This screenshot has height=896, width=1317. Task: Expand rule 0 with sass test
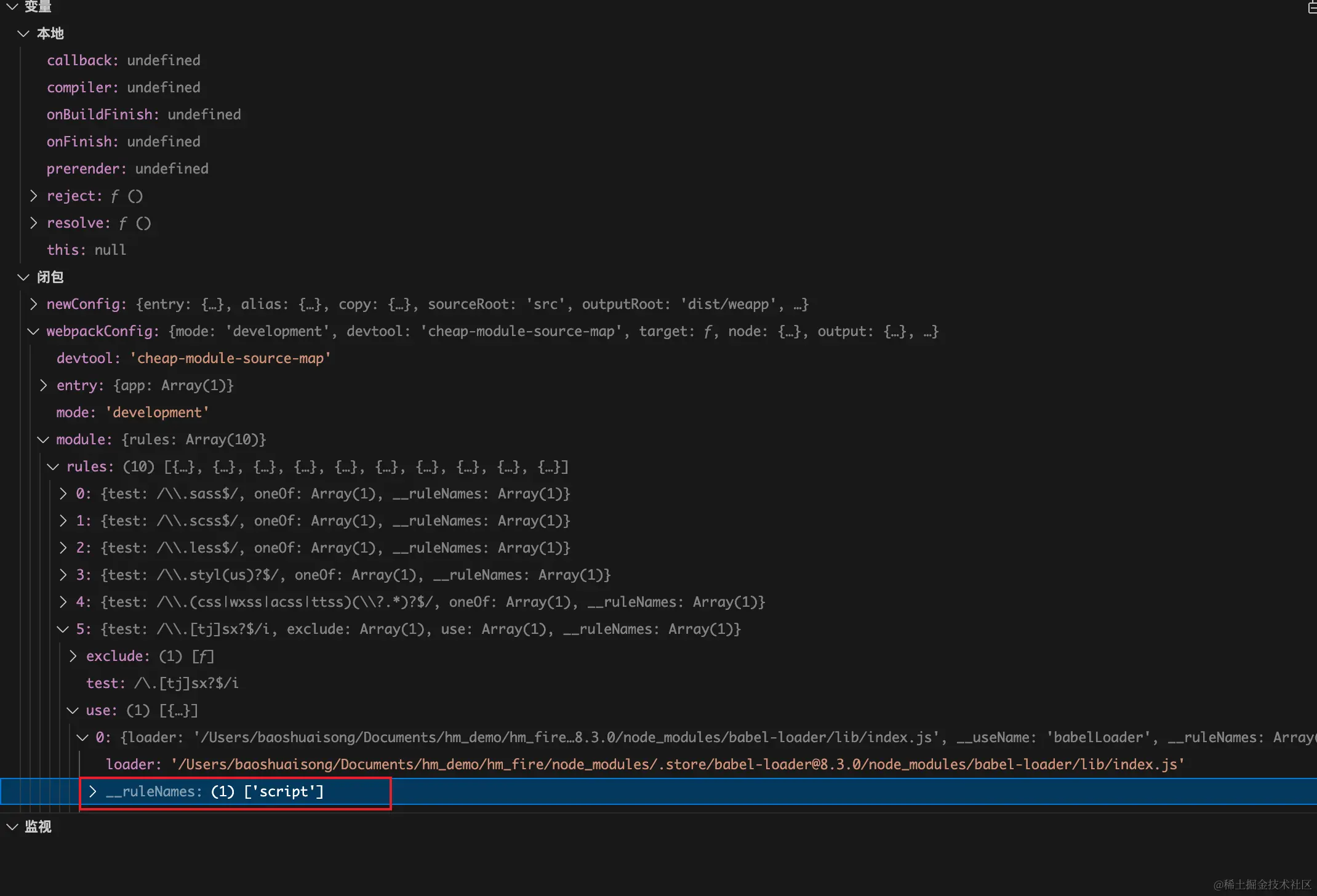[x=63, y=494]
